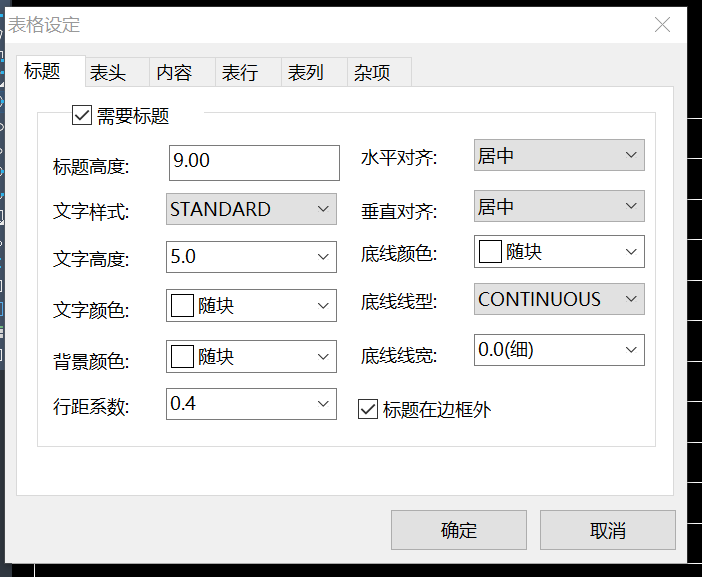Open the 内容 tab
Image resolution: width=702 pixels, height=577 pixels.
tap(183, 72)
